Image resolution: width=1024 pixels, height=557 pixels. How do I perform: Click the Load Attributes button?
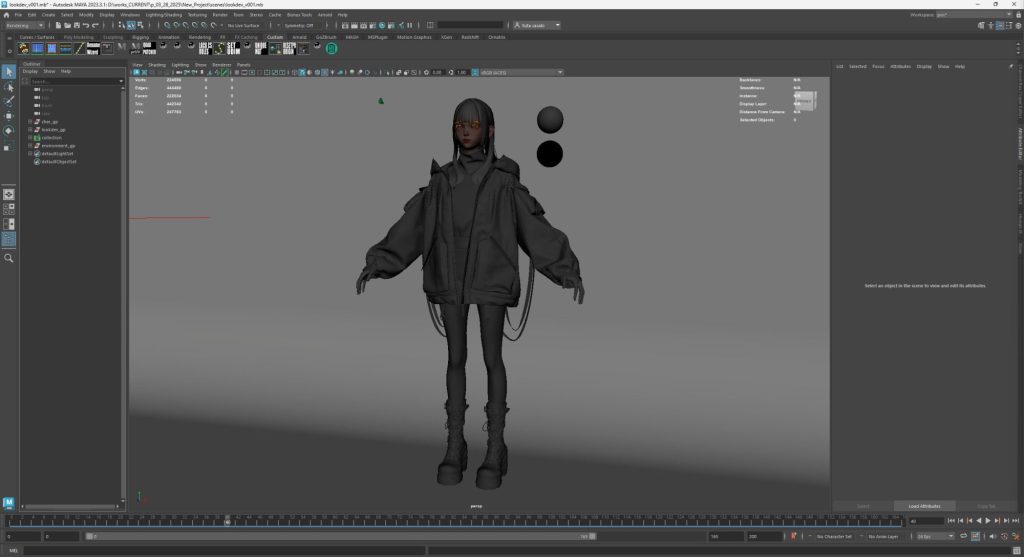[924, 506]
